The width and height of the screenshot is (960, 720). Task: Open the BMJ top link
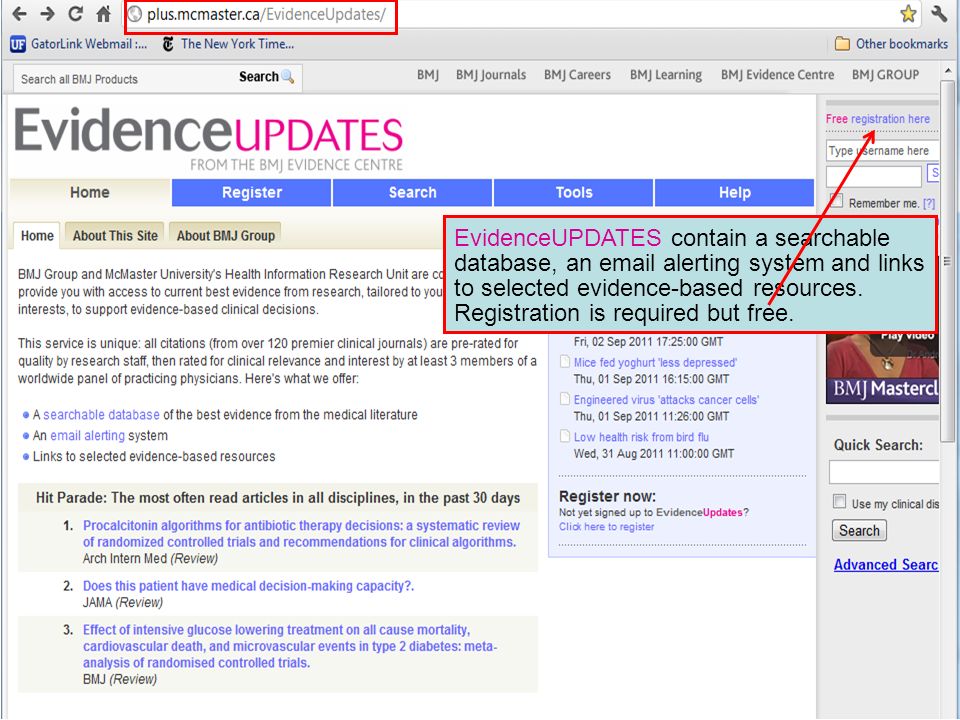428,75
